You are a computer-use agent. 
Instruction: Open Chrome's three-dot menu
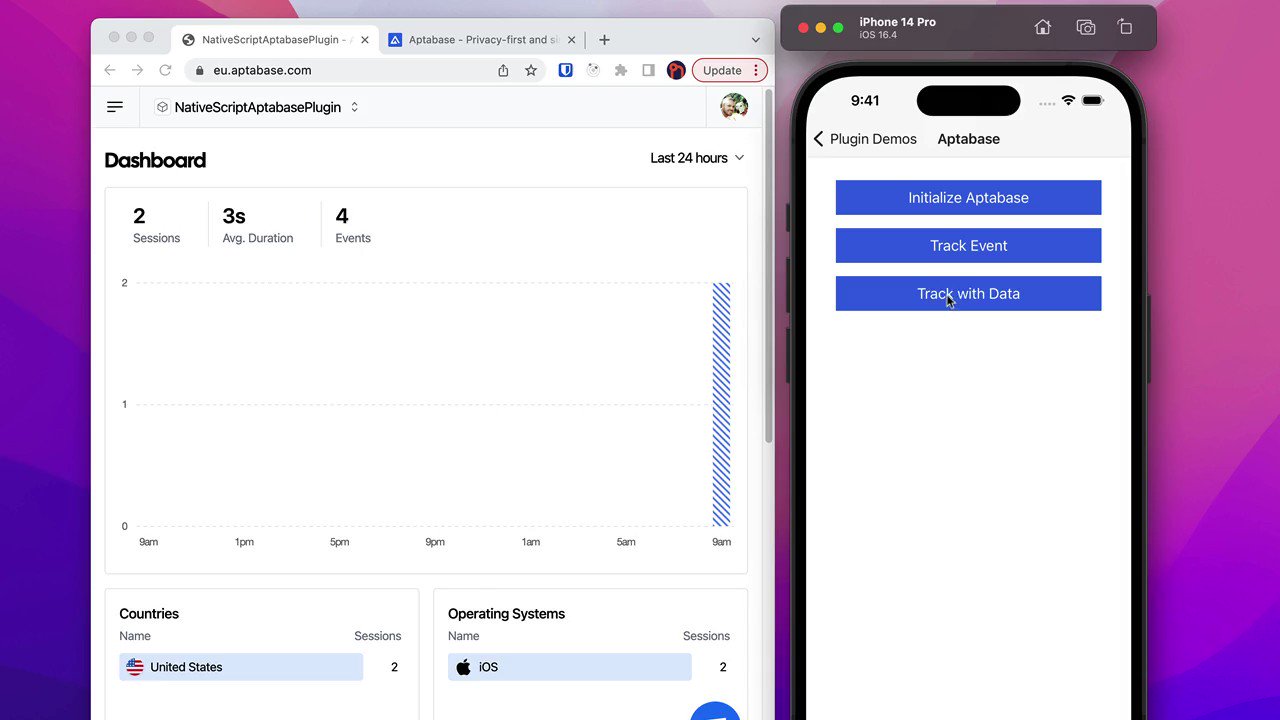(755, 70)
